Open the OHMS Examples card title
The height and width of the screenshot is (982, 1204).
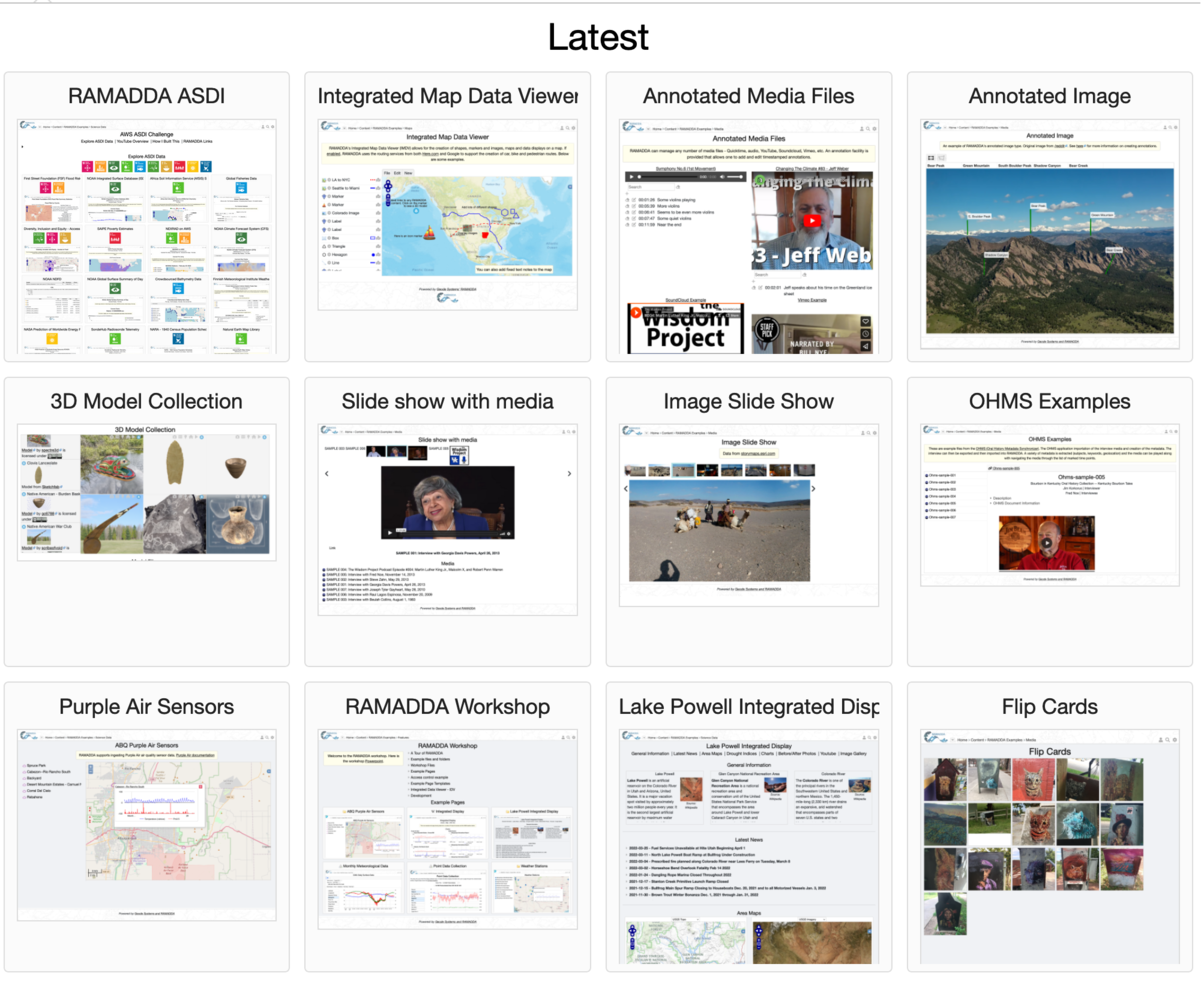tap(1049, 401)
